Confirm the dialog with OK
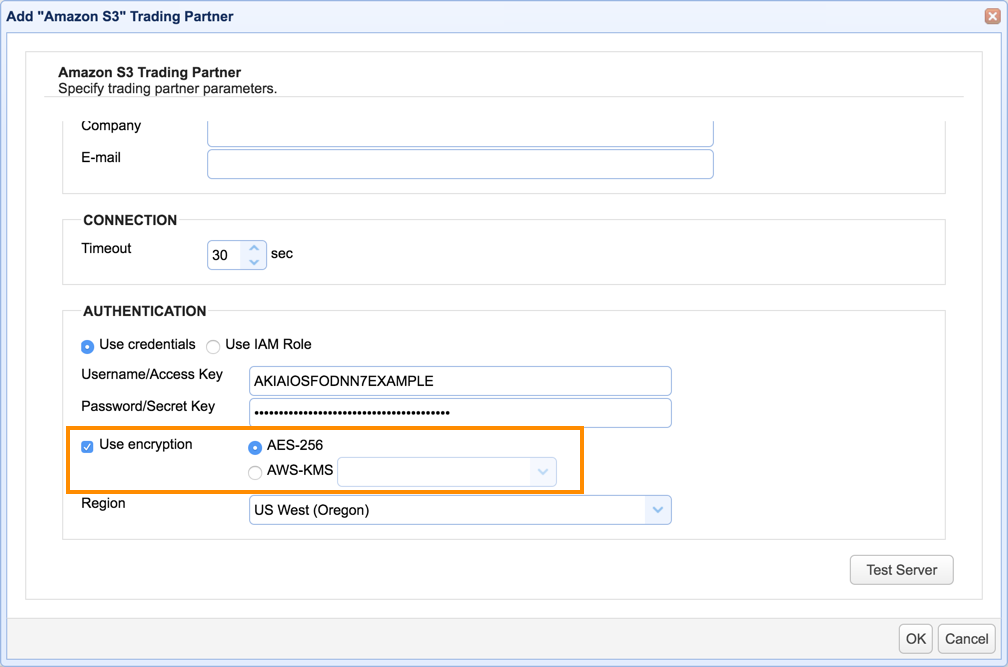The width and height of the screenshot is (1008, 667). [915, 638]
